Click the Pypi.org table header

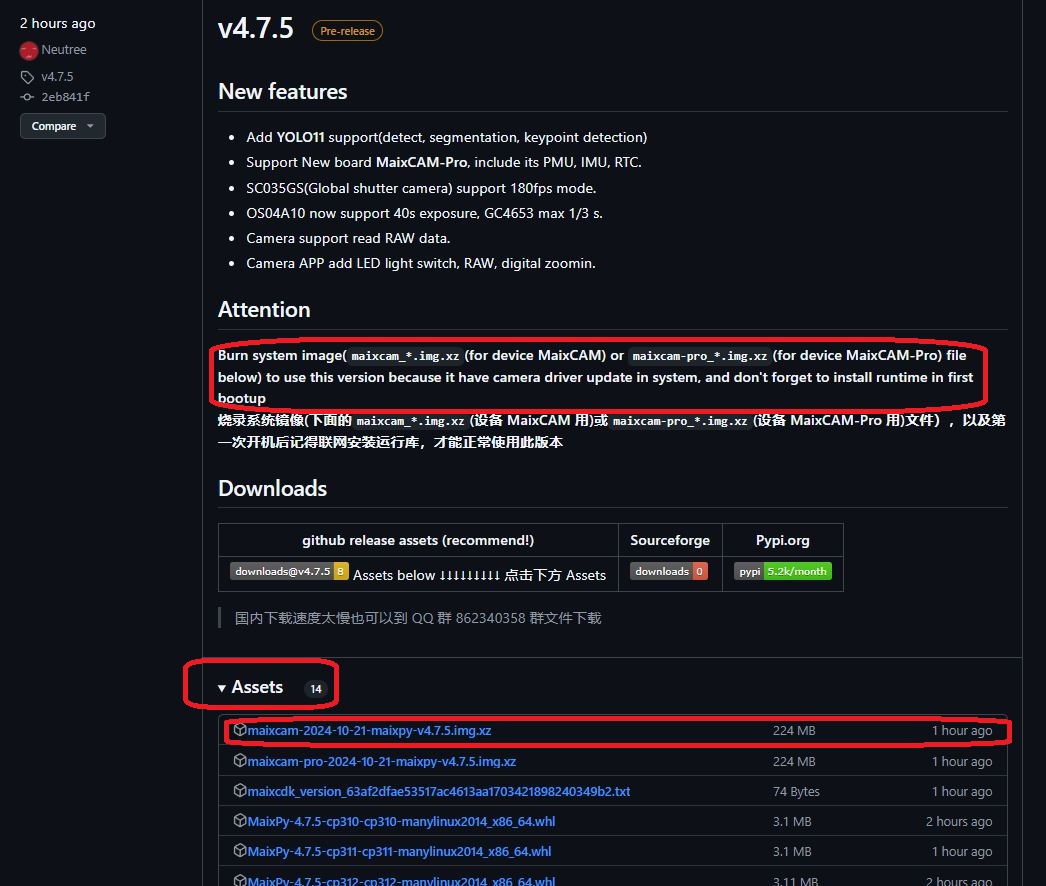(782, 540)
